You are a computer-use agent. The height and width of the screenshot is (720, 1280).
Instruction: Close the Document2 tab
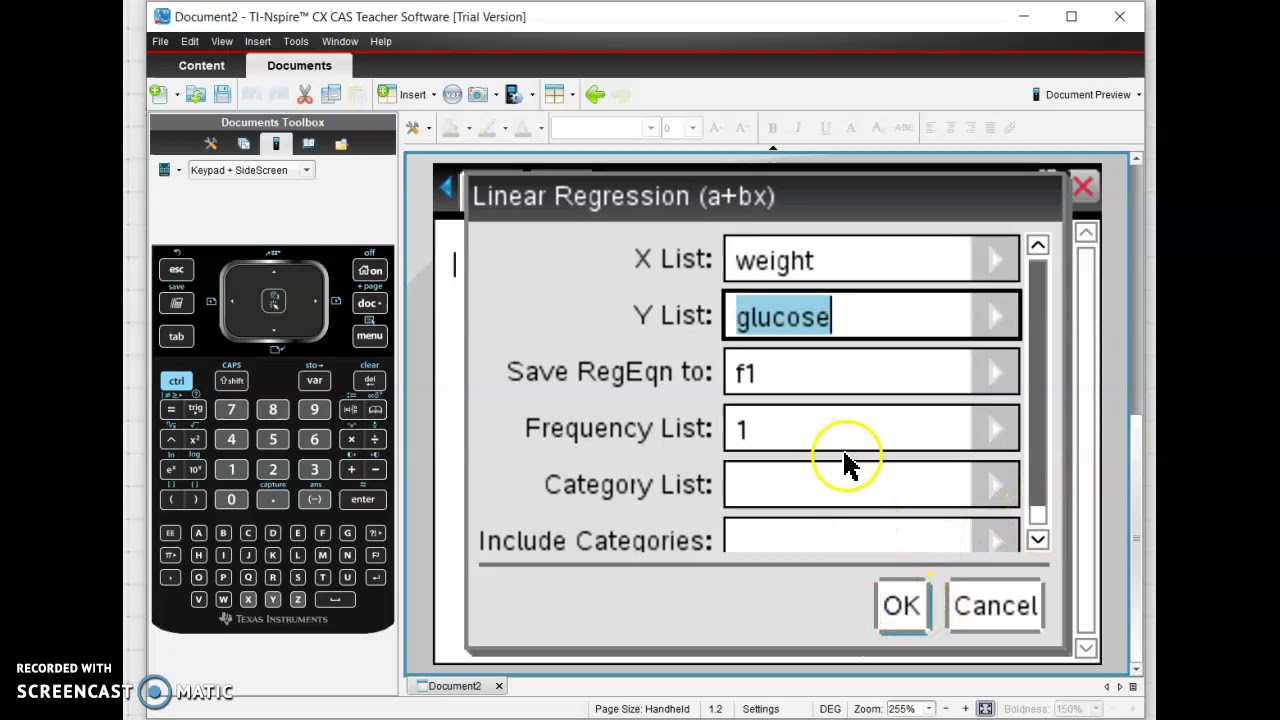click(x=499, y=686)
